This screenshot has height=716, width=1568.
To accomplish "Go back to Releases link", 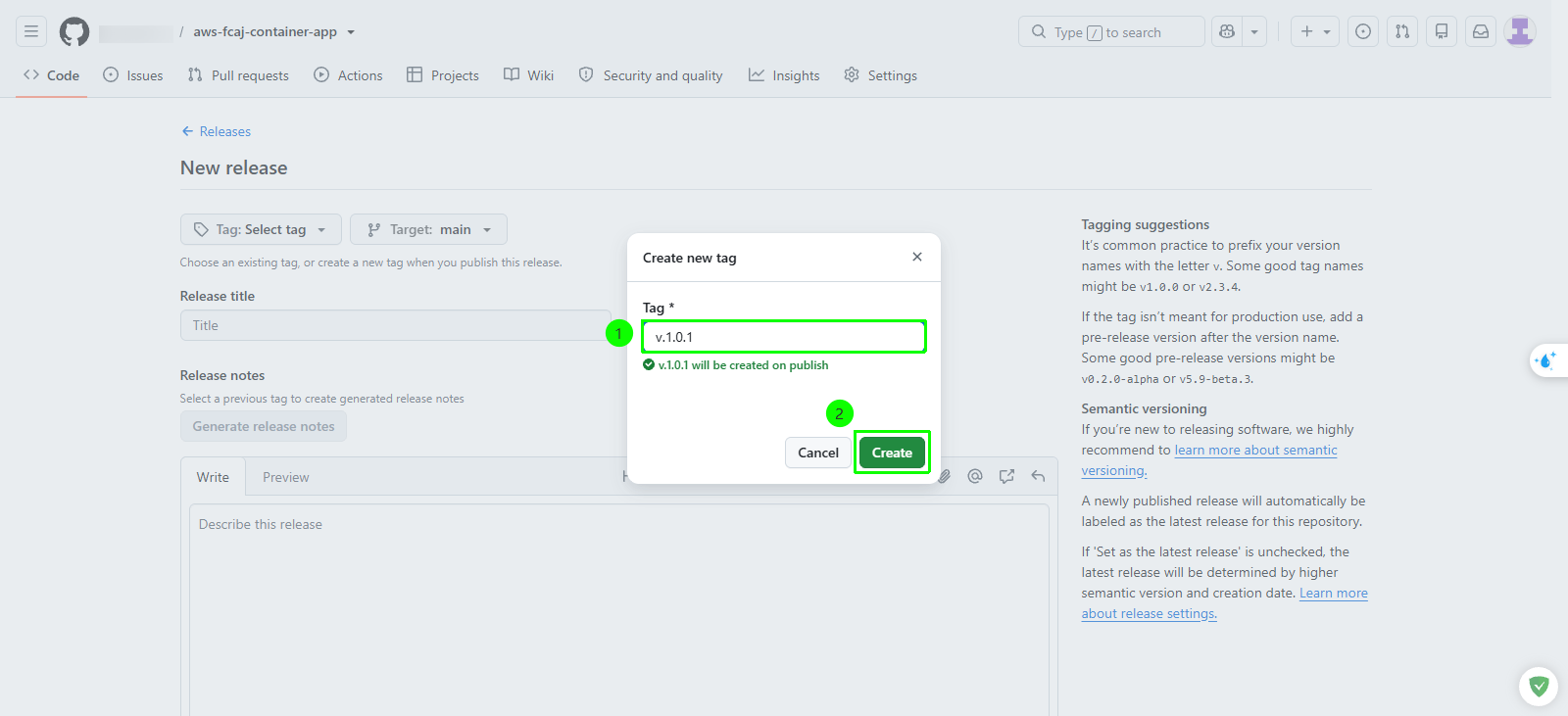I will click(217, 131).
